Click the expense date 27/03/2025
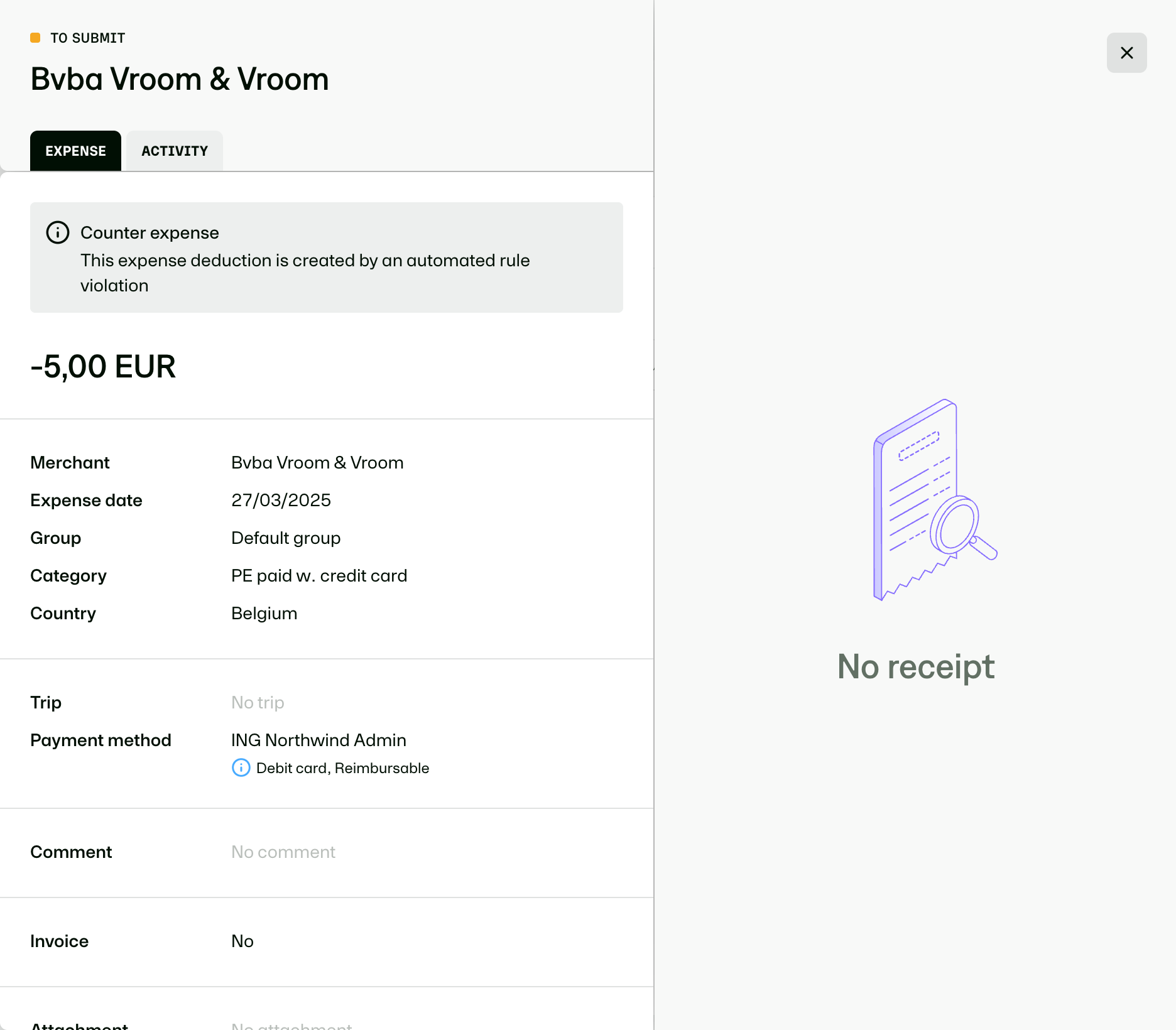Image resolution: width=1176 pixels, height=1030 pixels. pyautogui.click(x=281, y=501)
